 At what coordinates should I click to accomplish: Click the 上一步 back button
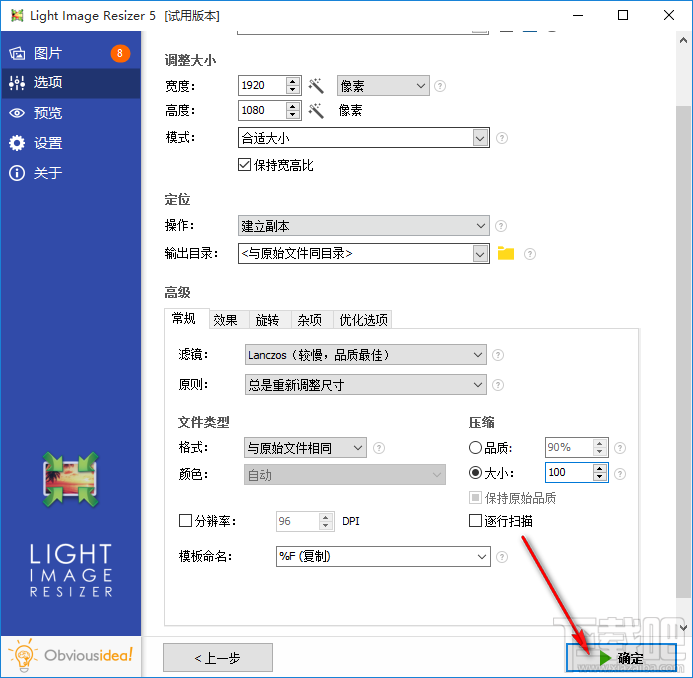[218, 658]
